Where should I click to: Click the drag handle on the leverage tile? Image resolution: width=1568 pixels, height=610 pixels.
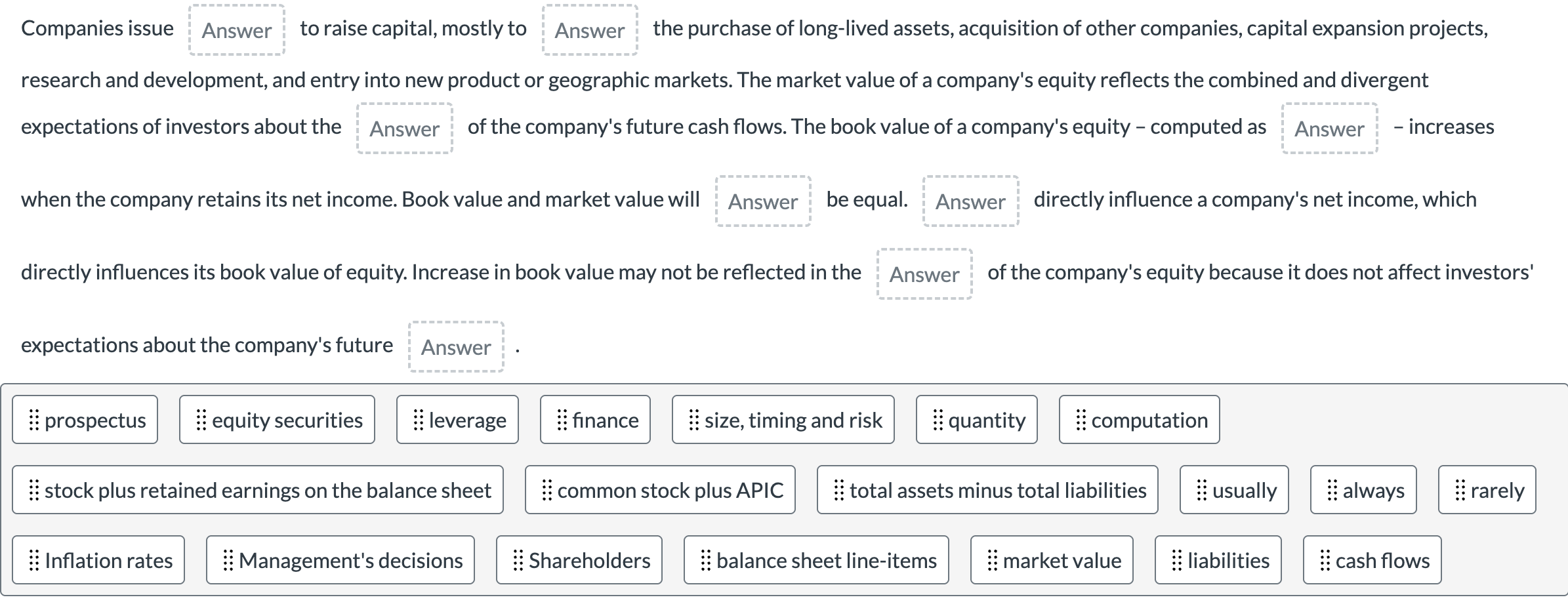(417, 420)
